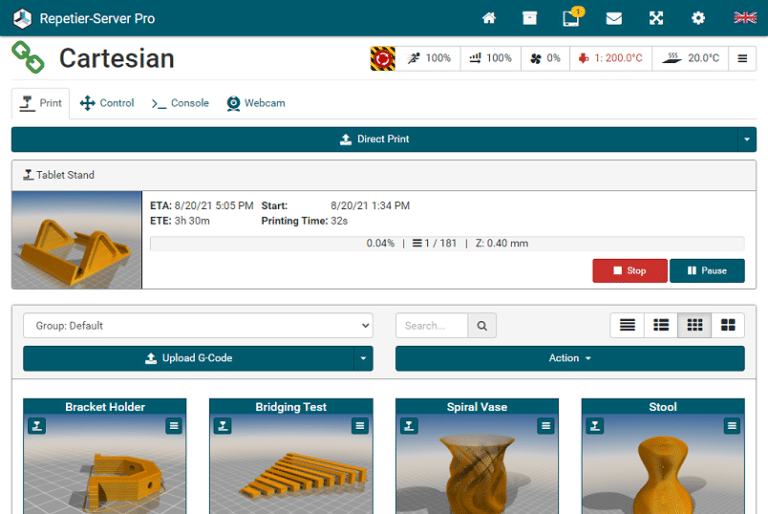Click the emergency stop icon
The image size is (768, 514).
382,58
